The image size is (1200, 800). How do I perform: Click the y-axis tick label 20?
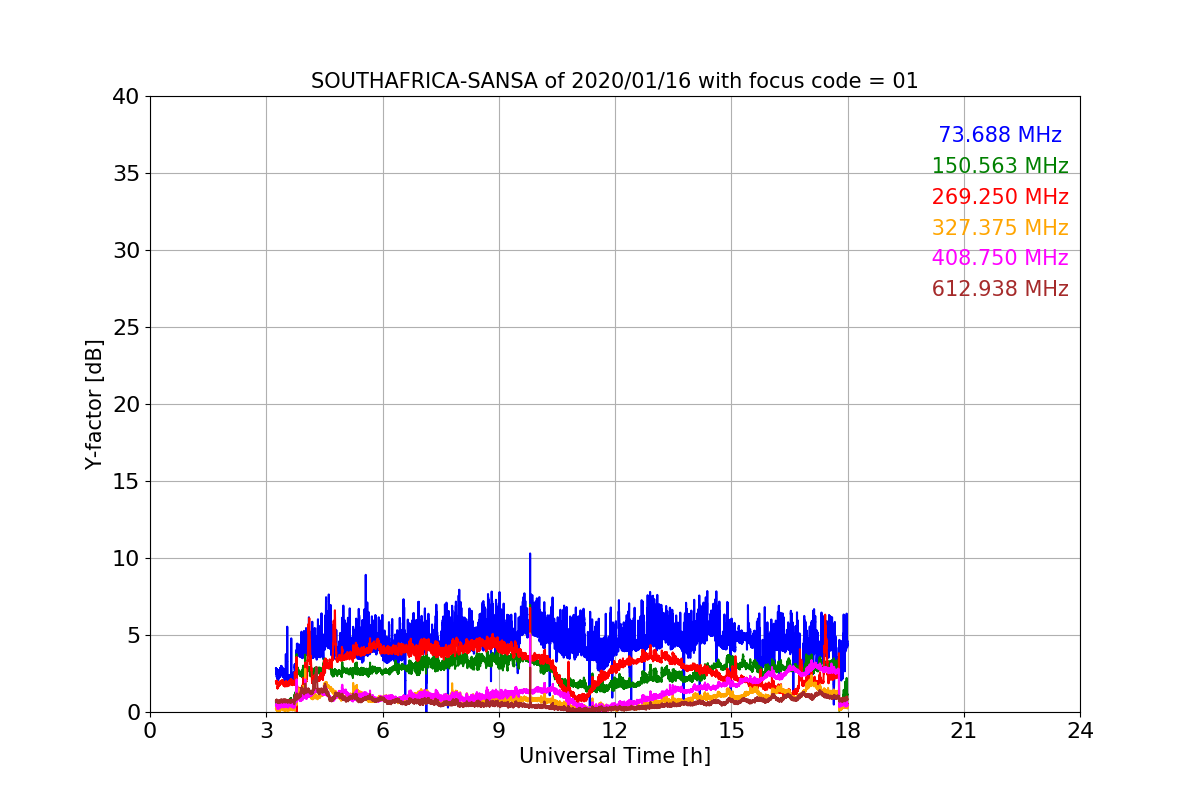coord(126,405)
